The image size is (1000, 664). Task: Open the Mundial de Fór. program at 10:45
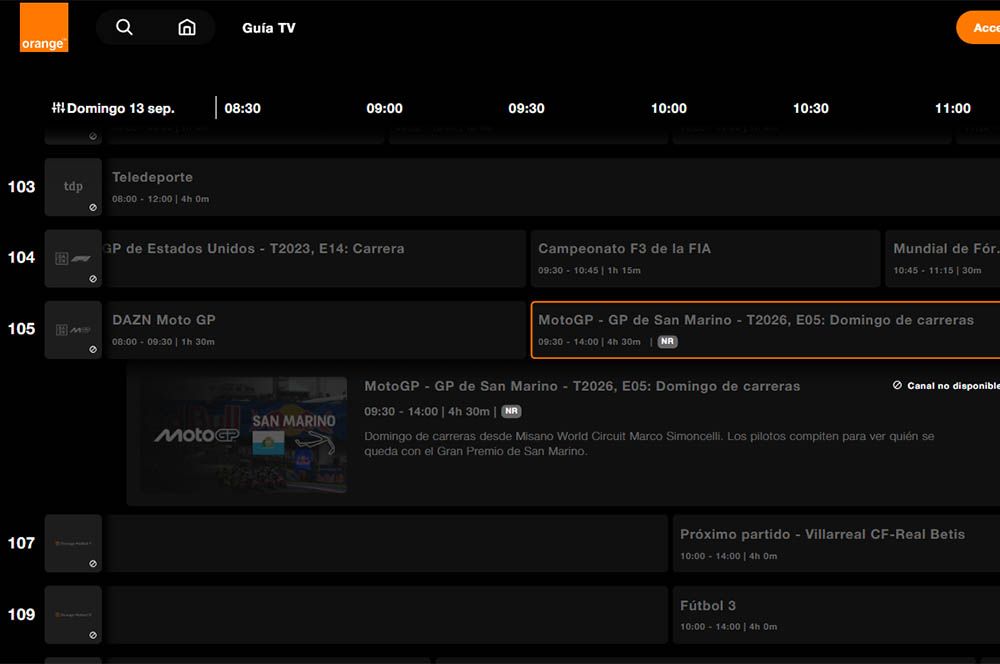943,258
